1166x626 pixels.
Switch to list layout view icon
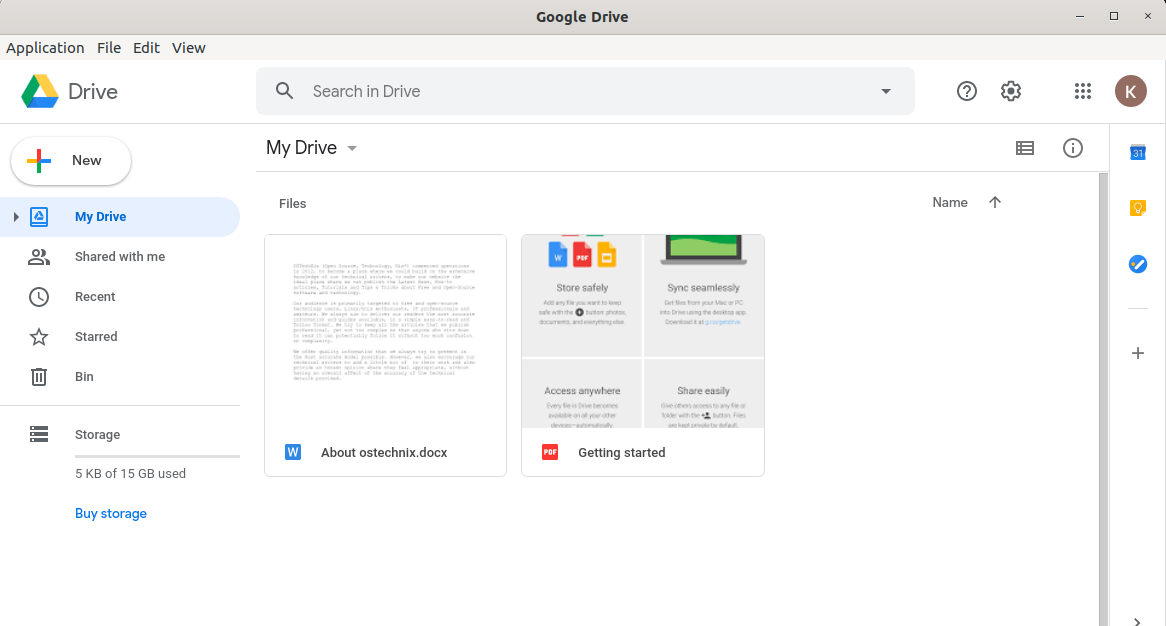pyautogui.click(x=1025, y=148)
